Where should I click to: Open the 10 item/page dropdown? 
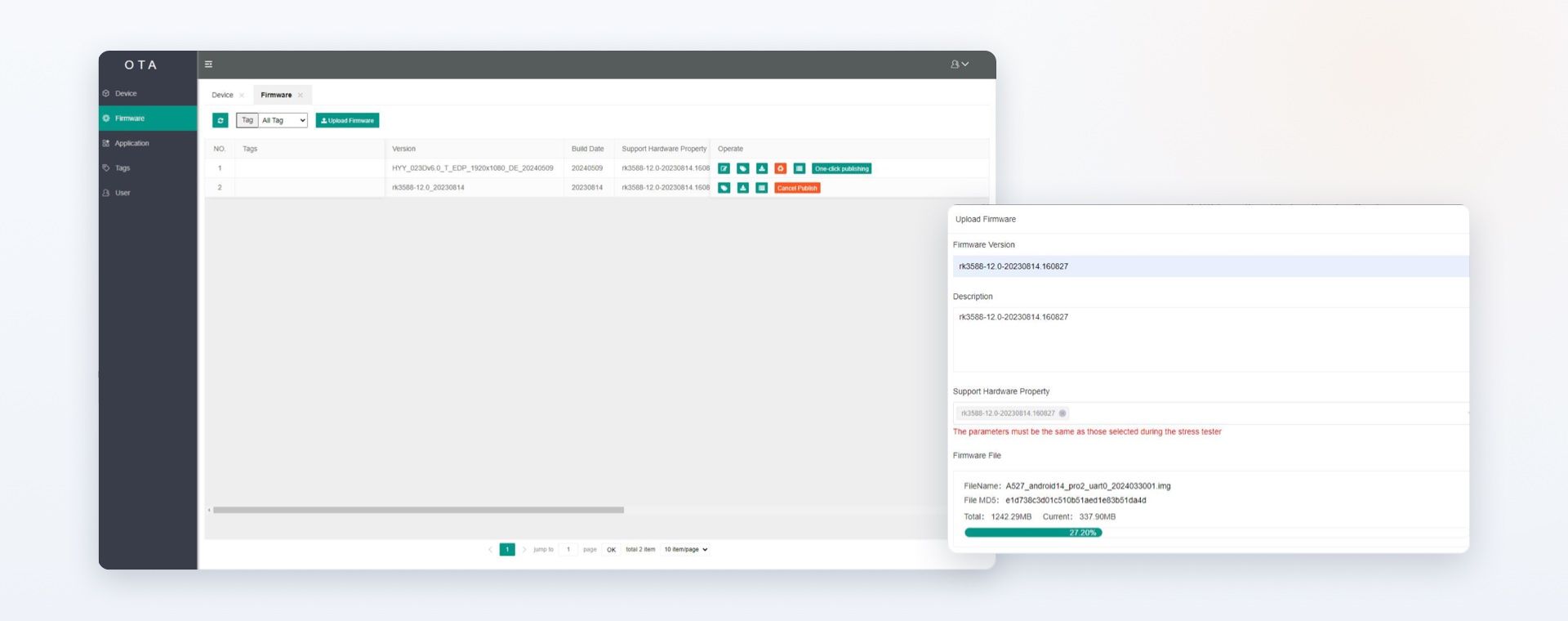[686, 549]
